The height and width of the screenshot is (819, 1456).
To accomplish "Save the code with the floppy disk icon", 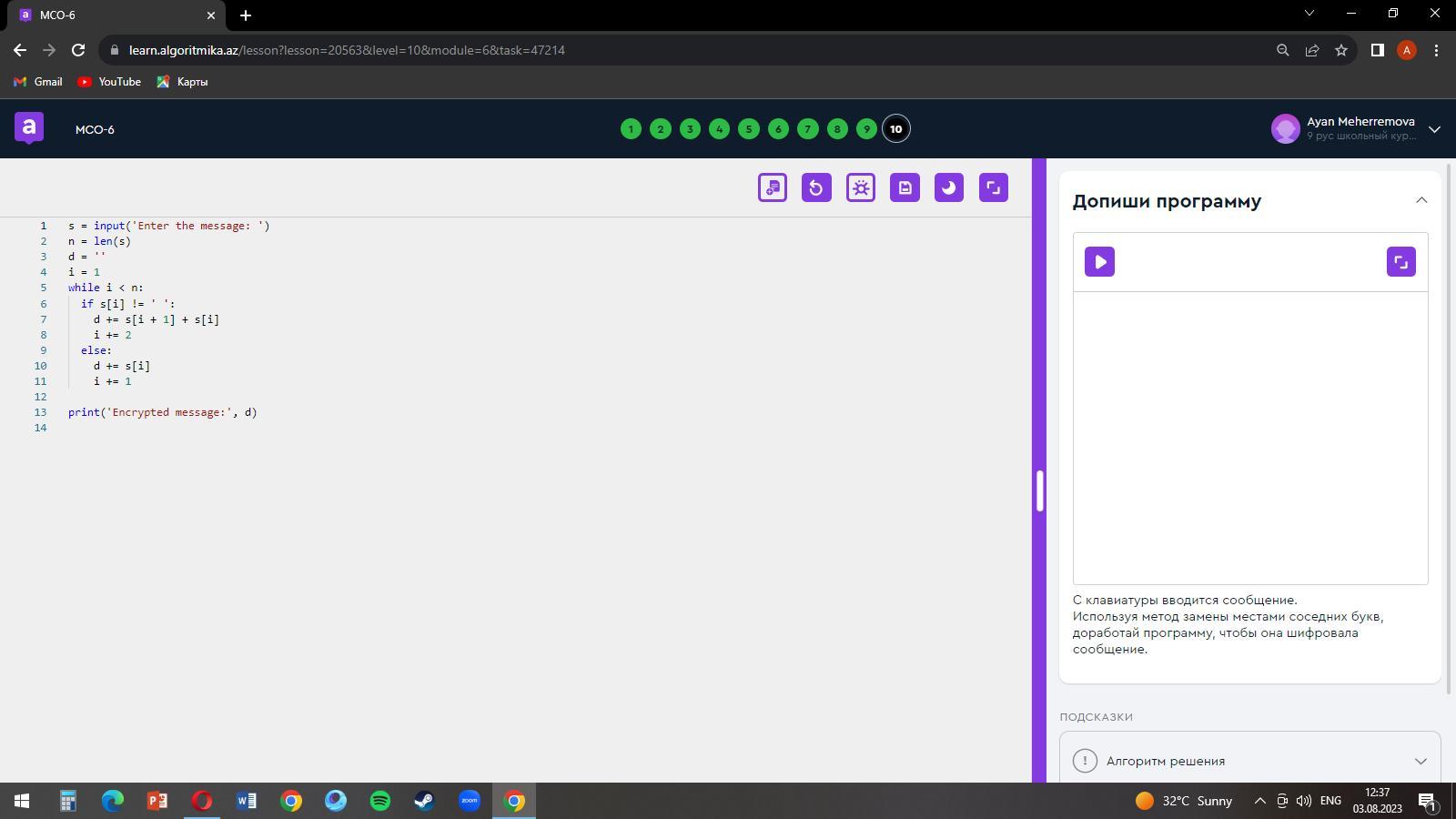I will 905,188.
